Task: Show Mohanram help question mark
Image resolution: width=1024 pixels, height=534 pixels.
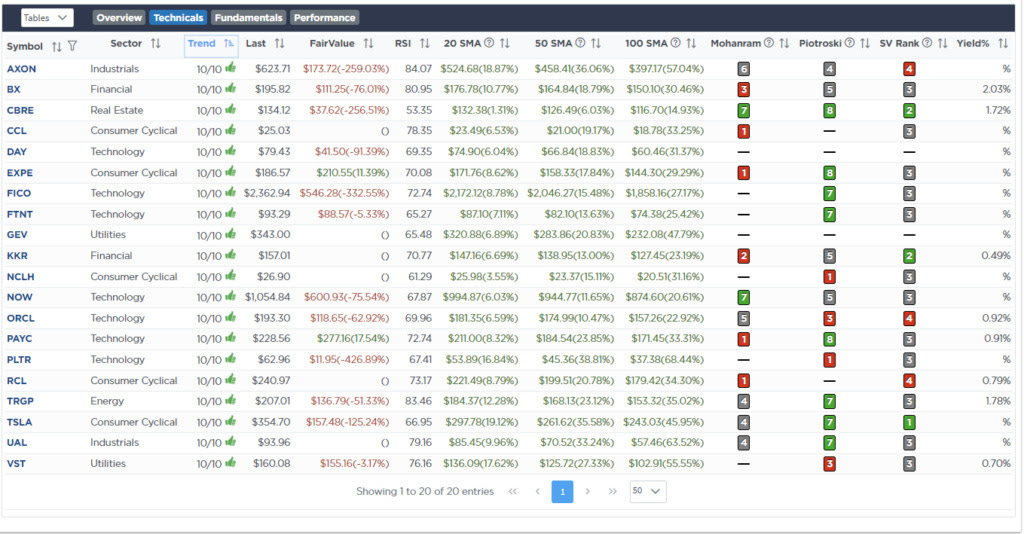Action: click(x=769, y=44)
